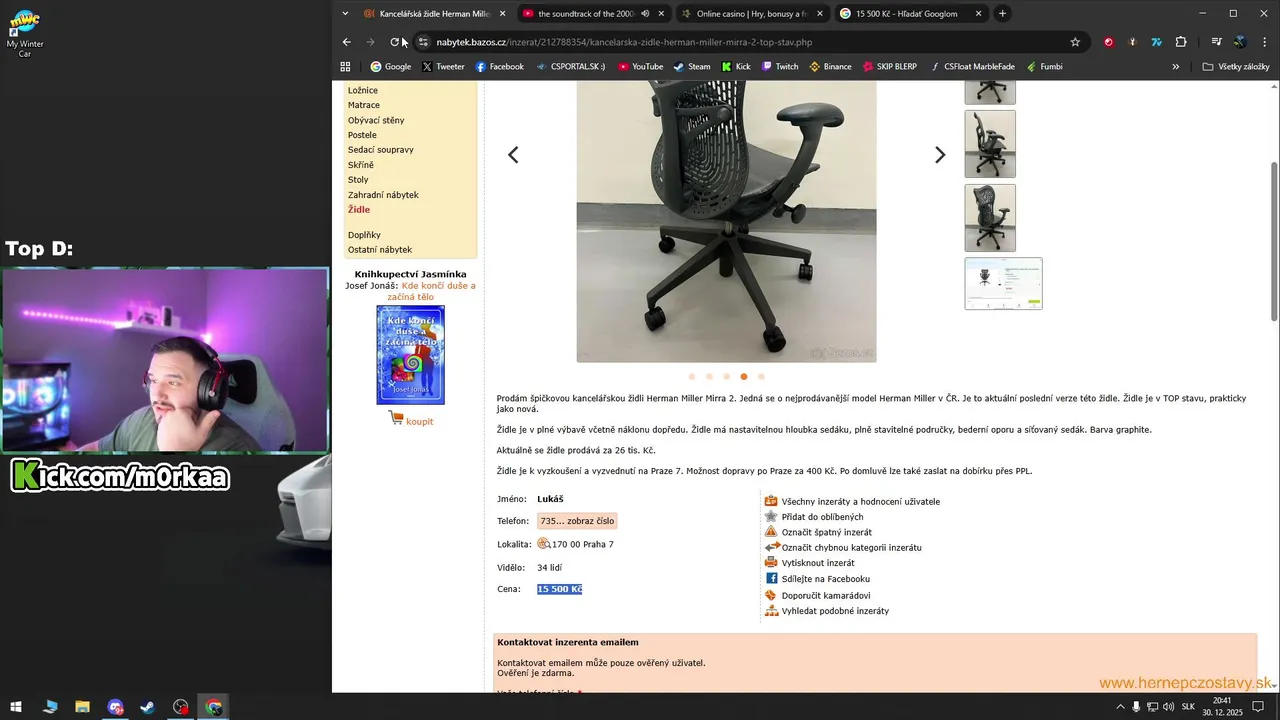Bookmark this page with the star icon
1280x720 pixels.
pos(1075,42)
